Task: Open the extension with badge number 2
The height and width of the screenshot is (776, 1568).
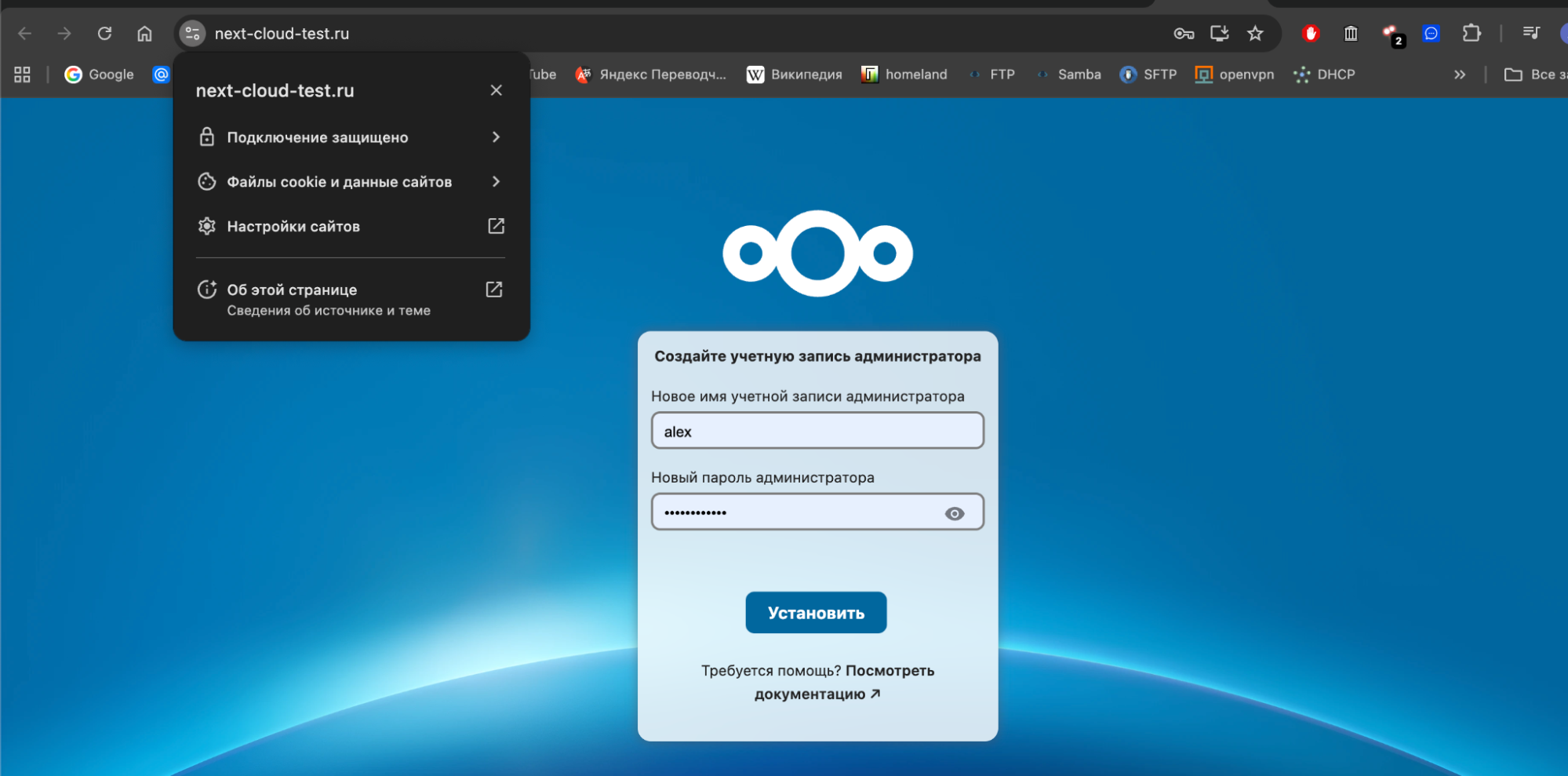Action: [x=1392, y=35]
